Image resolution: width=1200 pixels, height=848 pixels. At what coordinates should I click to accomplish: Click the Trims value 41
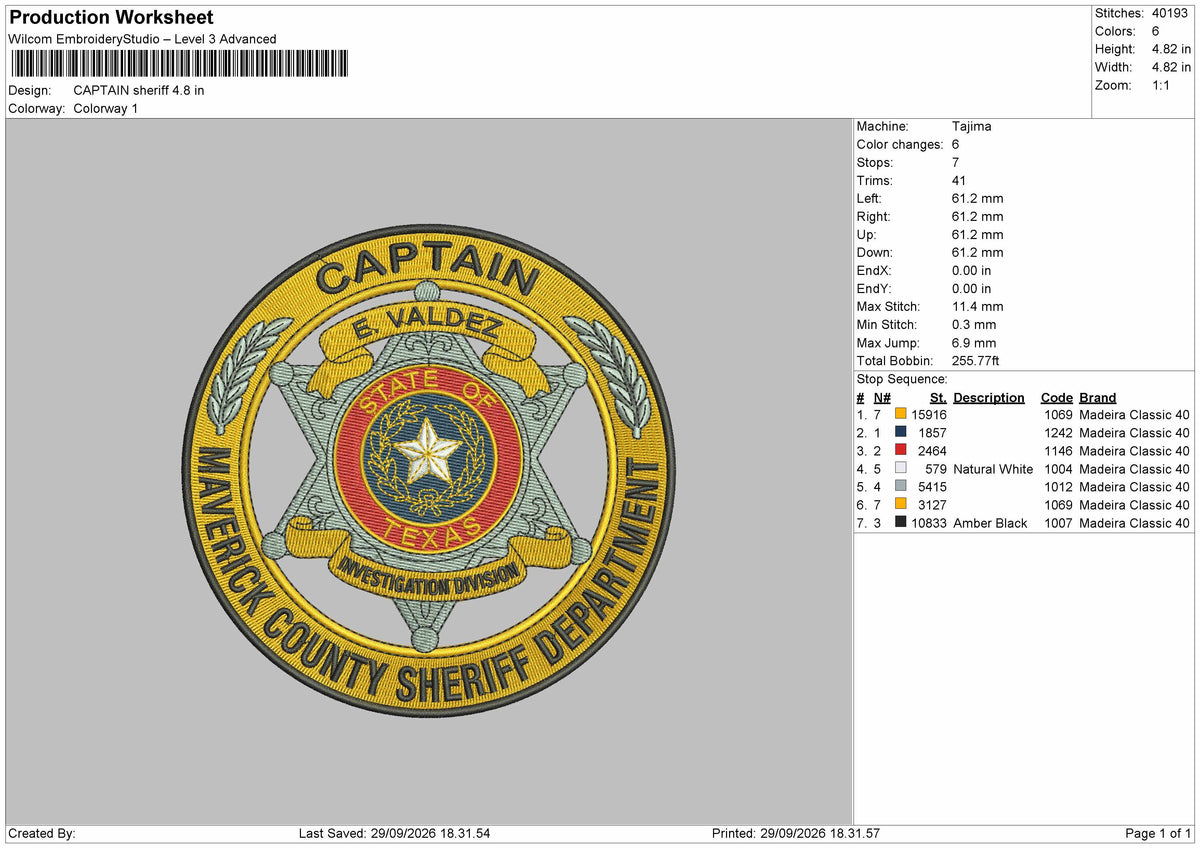(960, 180)
